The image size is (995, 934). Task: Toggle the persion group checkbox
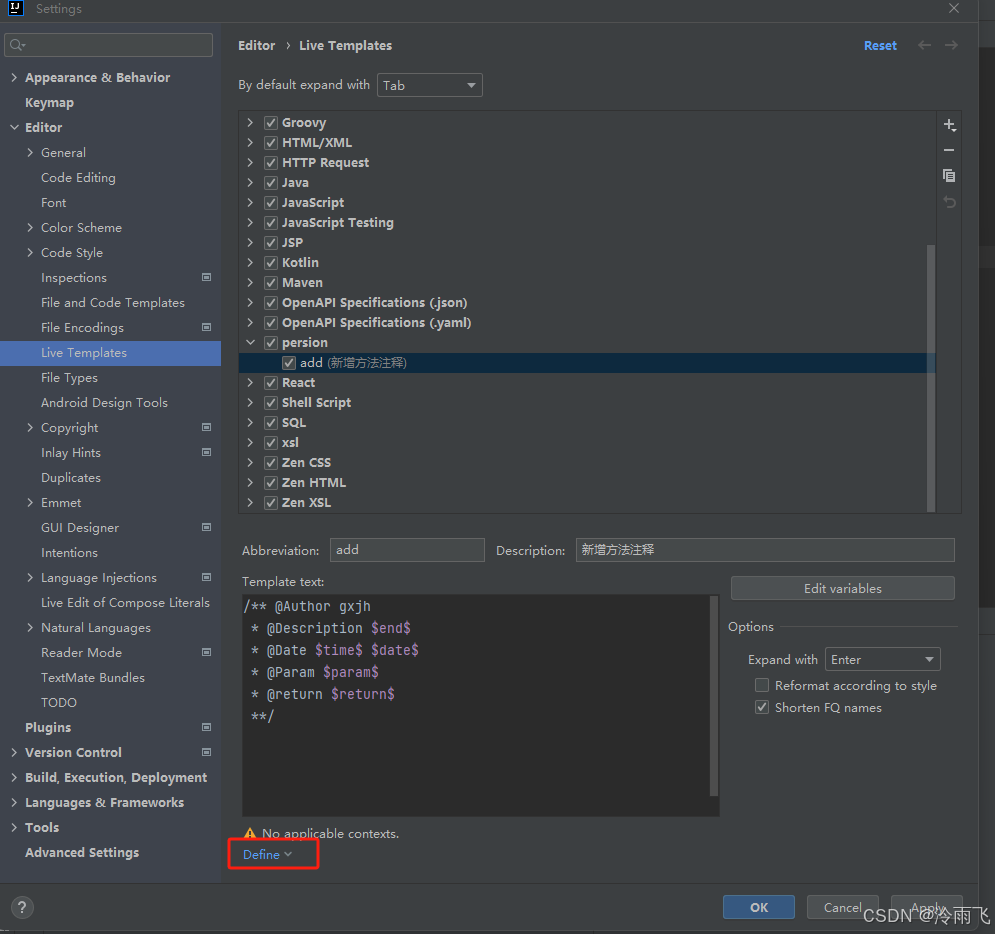(271, 343)
